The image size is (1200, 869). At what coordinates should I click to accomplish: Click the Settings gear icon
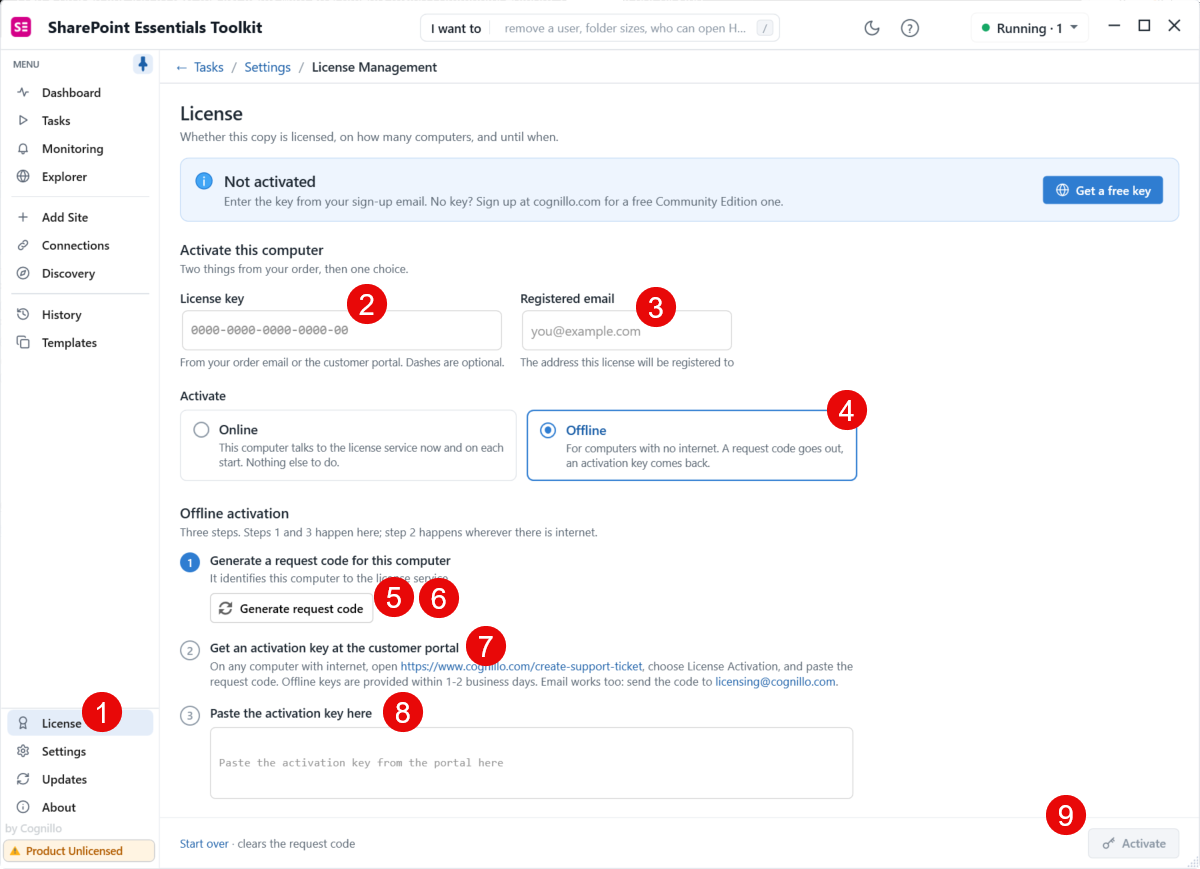pyautogui.click(x=23, y=751)
